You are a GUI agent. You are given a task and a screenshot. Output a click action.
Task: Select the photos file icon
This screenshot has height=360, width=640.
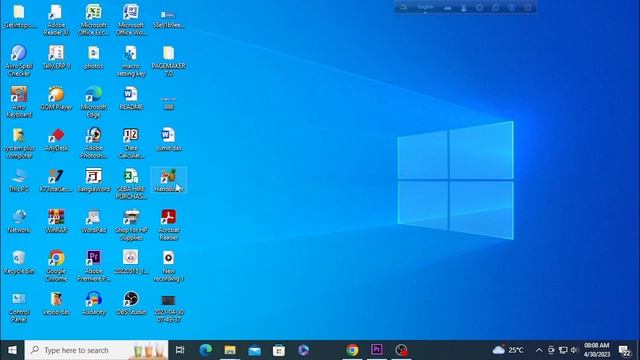click(93, 58)
